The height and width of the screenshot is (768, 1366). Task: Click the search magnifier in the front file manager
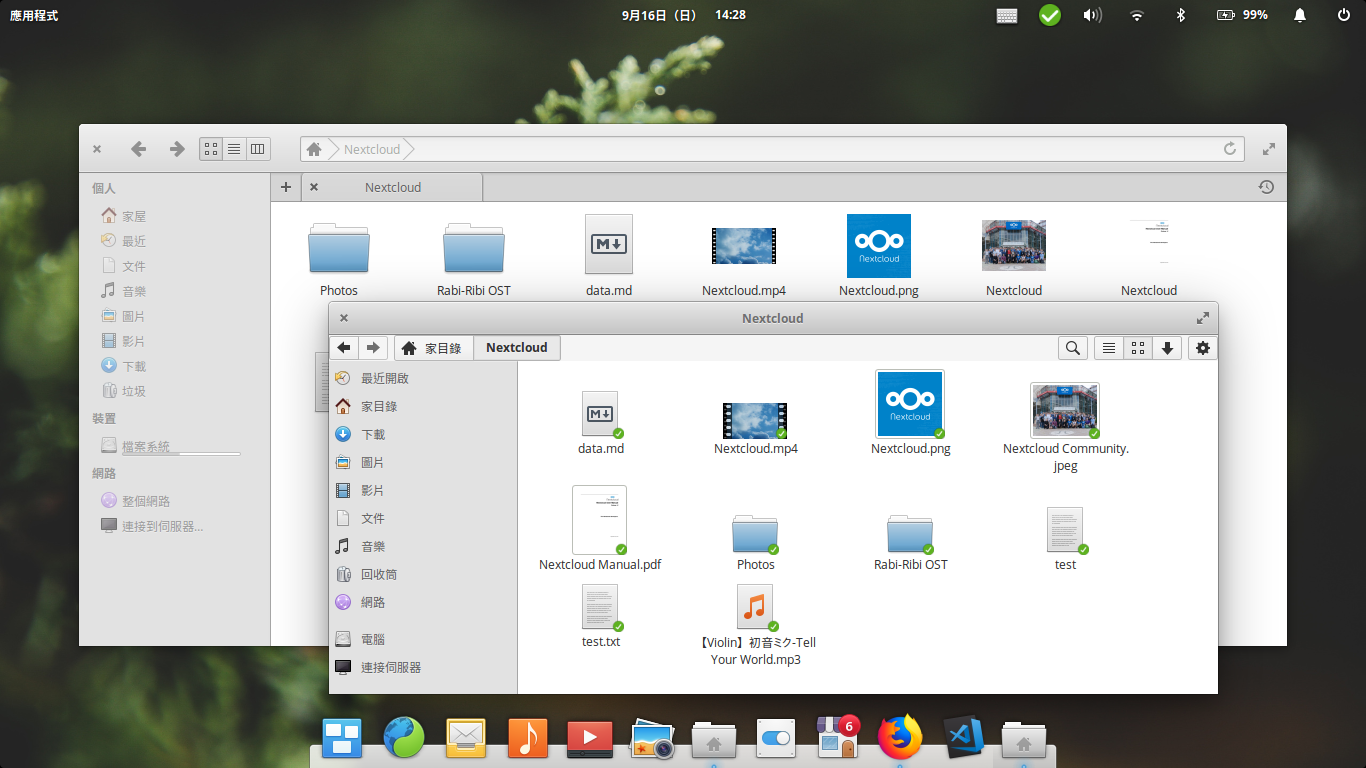[1073, 348]
